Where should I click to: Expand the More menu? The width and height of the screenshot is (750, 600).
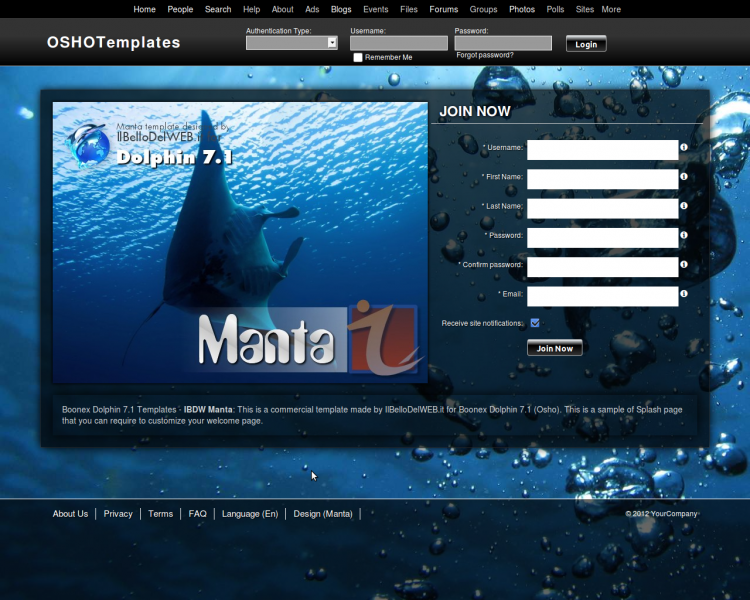point(611,9)
